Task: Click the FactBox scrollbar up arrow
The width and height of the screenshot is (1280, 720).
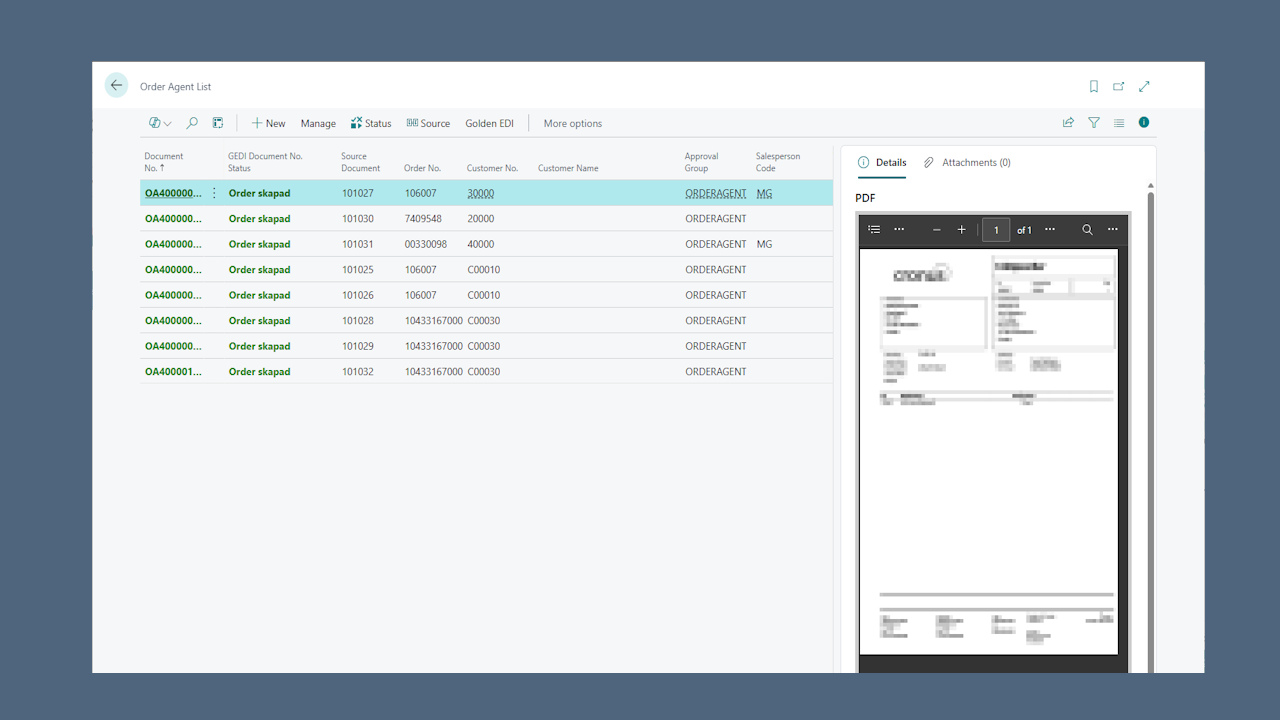Action: [x=1150, y=186]
